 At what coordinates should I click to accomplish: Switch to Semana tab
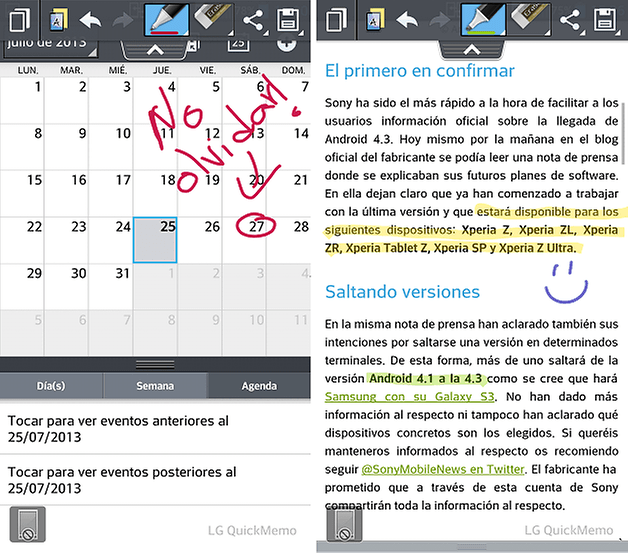point(155,386)
